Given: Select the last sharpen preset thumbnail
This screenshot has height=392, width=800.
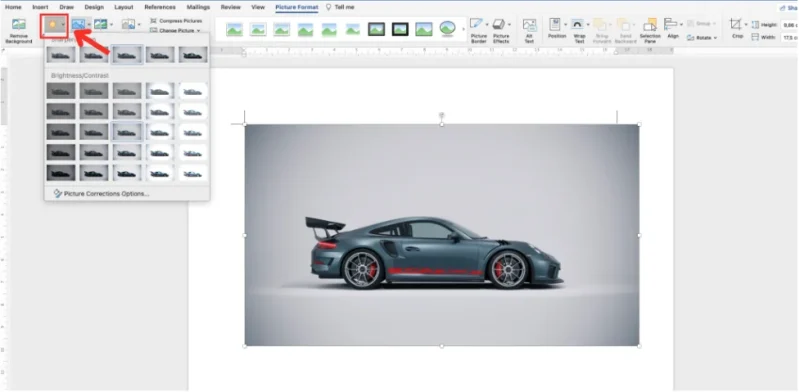Looking at the screenshot, I should pos(193,55).
